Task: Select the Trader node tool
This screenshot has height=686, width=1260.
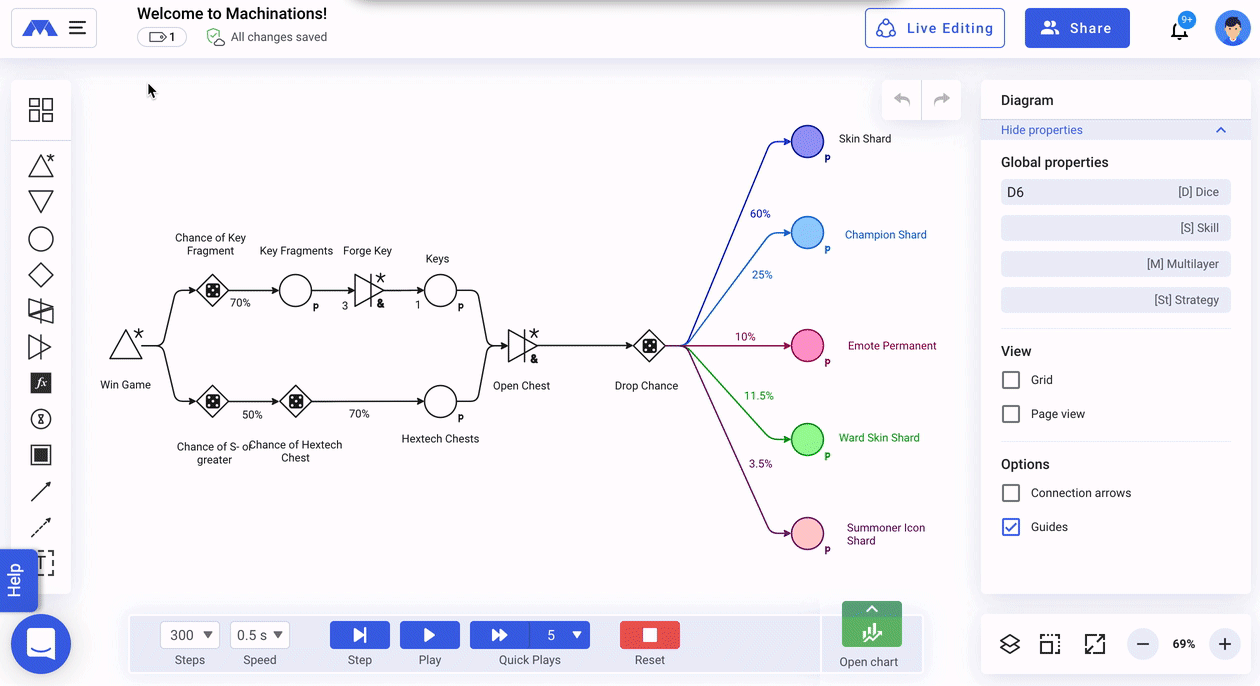Action: coord(41,311)
